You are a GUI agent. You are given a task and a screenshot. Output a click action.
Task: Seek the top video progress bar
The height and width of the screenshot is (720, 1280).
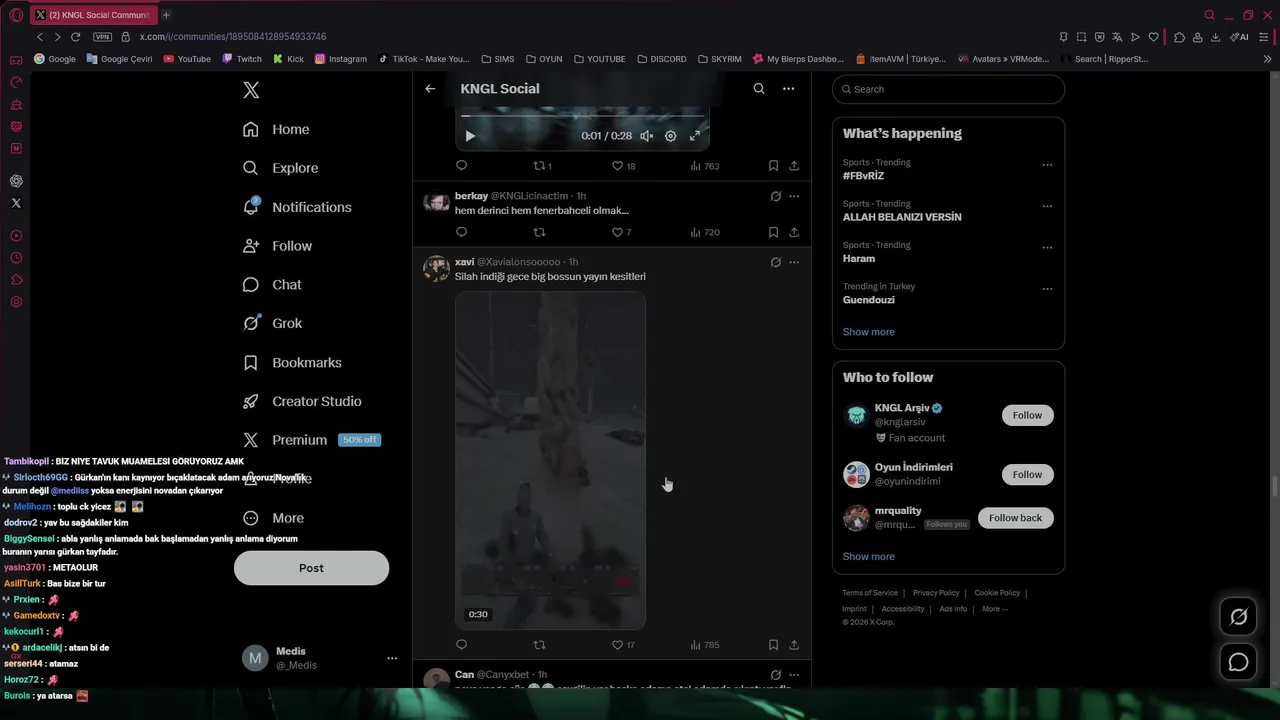tap(582, 116)
